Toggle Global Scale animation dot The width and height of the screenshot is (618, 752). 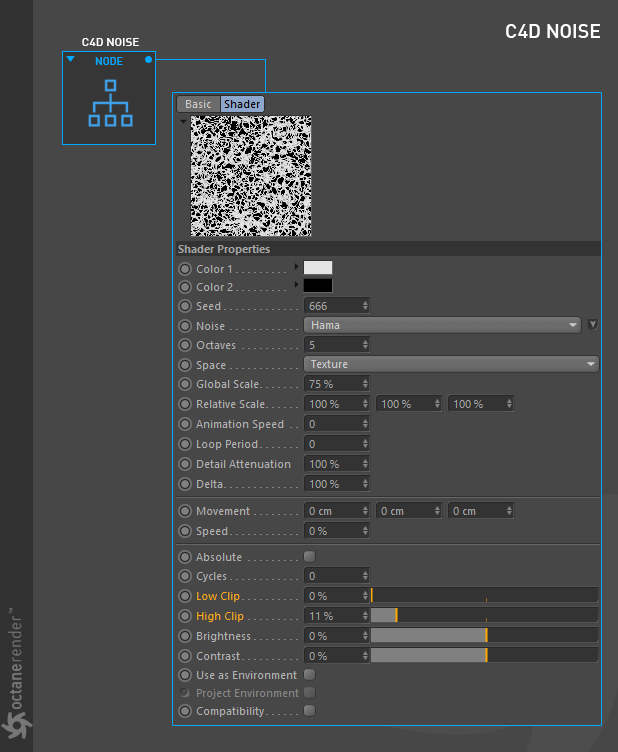pyautogui.click(x=185, y=384)
